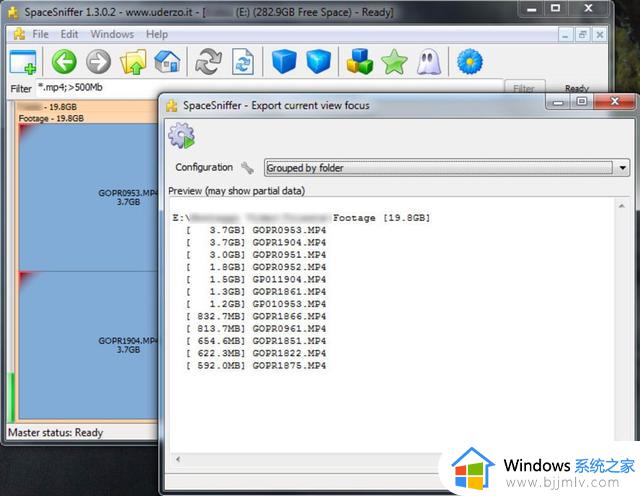Close the main SpaceSniffer window

click(588, 8)
